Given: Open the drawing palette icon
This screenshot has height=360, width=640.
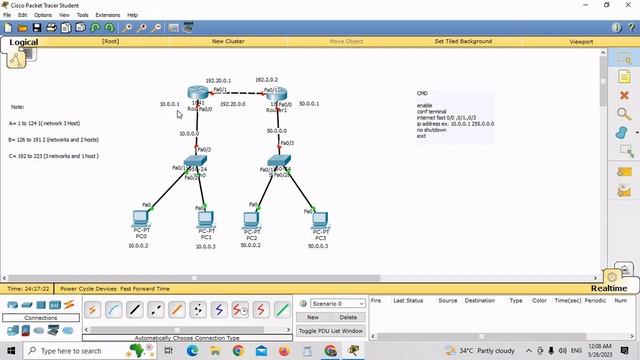Looking at the screenshot, I should click(x=173, y=28).
